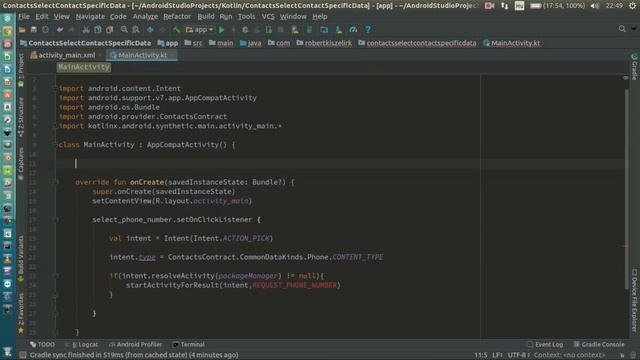This screenshot has height=360, width=640.
Task: Toggle the Gradle tool window
Action: pos(634,66)
